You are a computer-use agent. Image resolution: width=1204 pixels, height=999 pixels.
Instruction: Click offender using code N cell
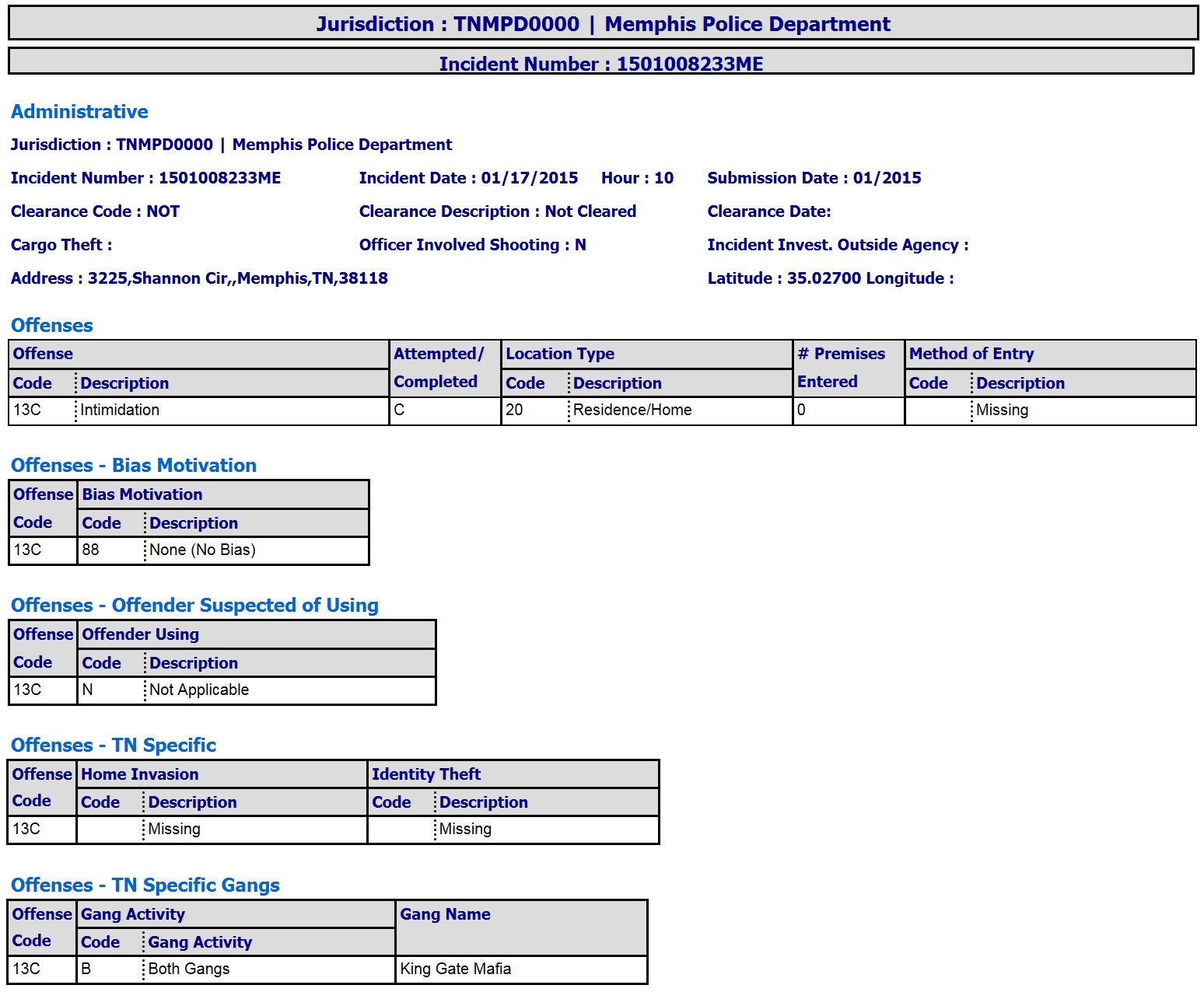pyautogui.click(x=111, y=690)
